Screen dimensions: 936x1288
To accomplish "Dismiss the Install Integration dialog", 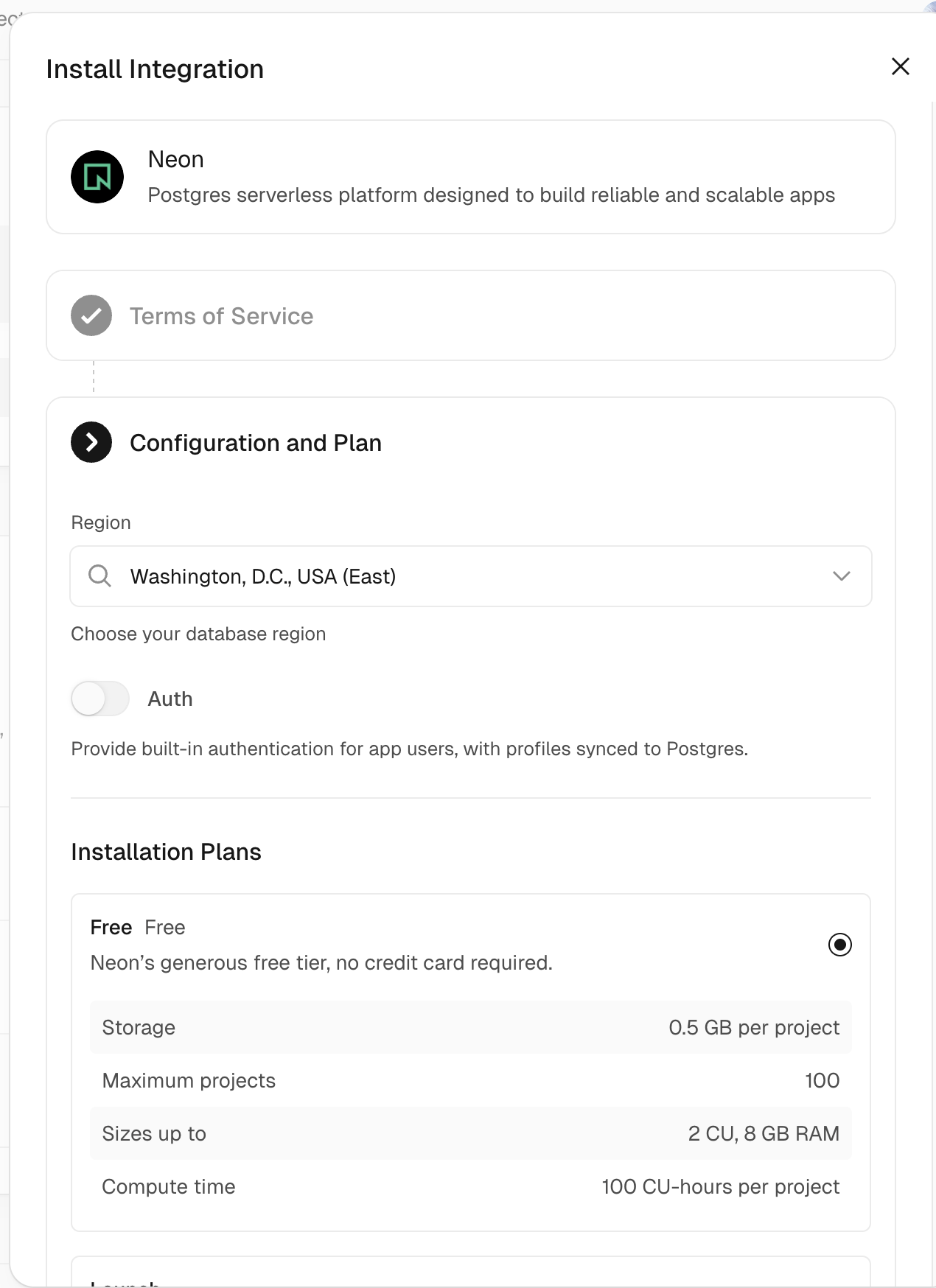I will (900, 66).
